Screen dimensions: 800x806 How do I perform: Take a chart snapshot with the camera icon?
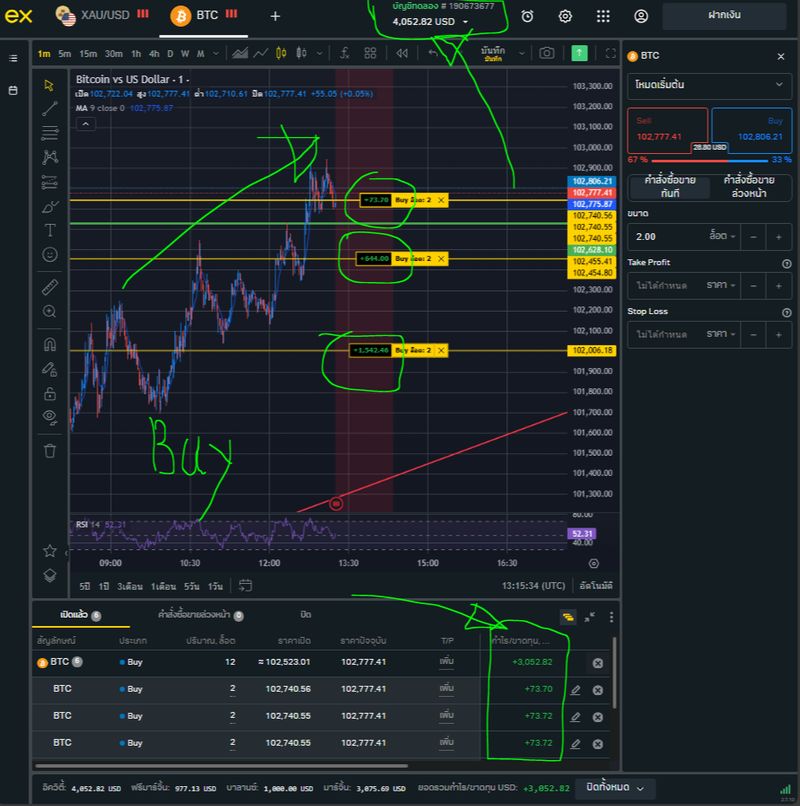point(546,54)
